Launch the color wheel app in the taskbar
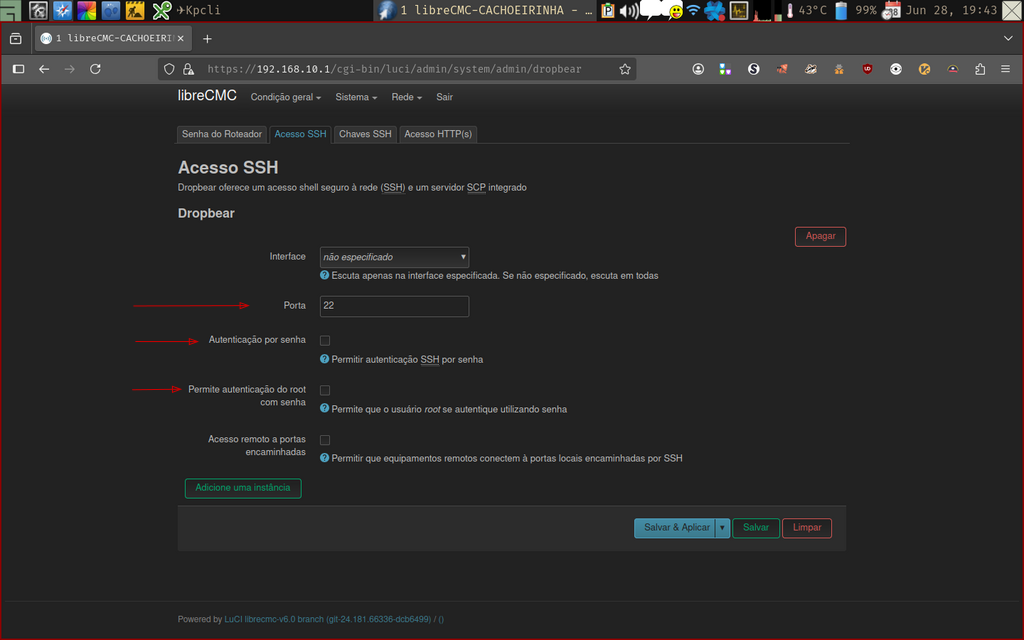Viewport: 1024px width, 640px height. click(x=87, y=10)
